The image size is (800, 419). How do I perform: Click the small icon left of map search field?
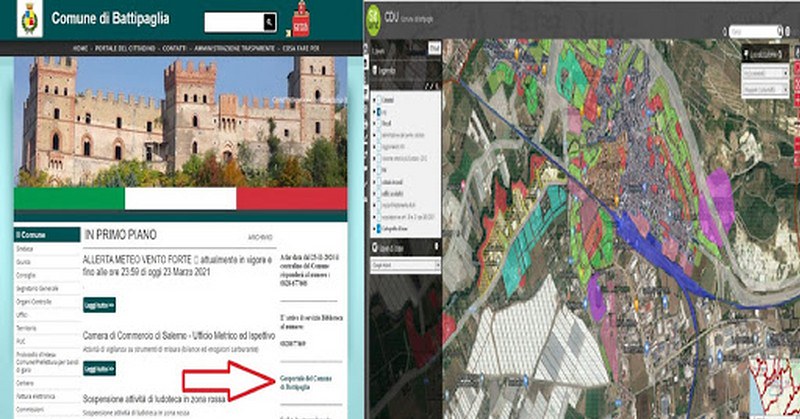(724, 32)
